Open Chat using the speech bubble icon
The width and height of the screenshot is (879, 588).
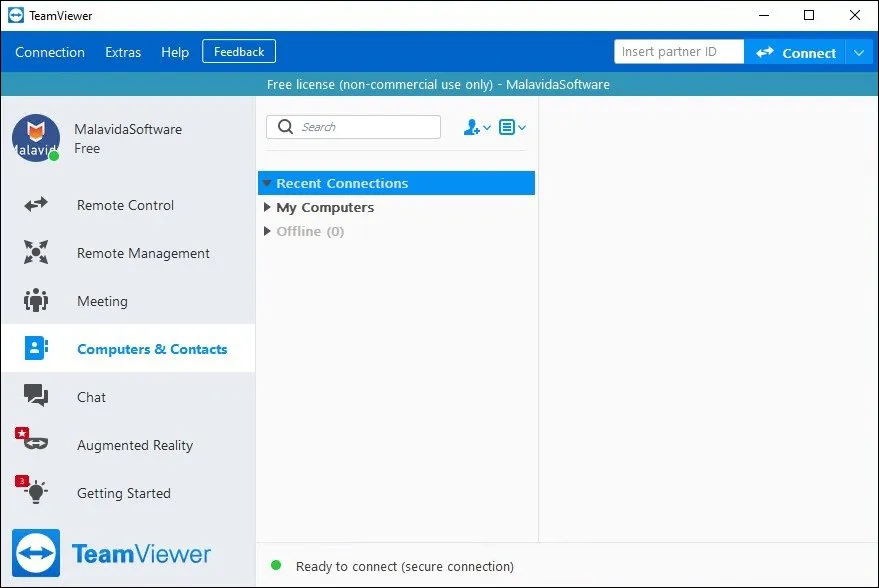pos(36,397)
